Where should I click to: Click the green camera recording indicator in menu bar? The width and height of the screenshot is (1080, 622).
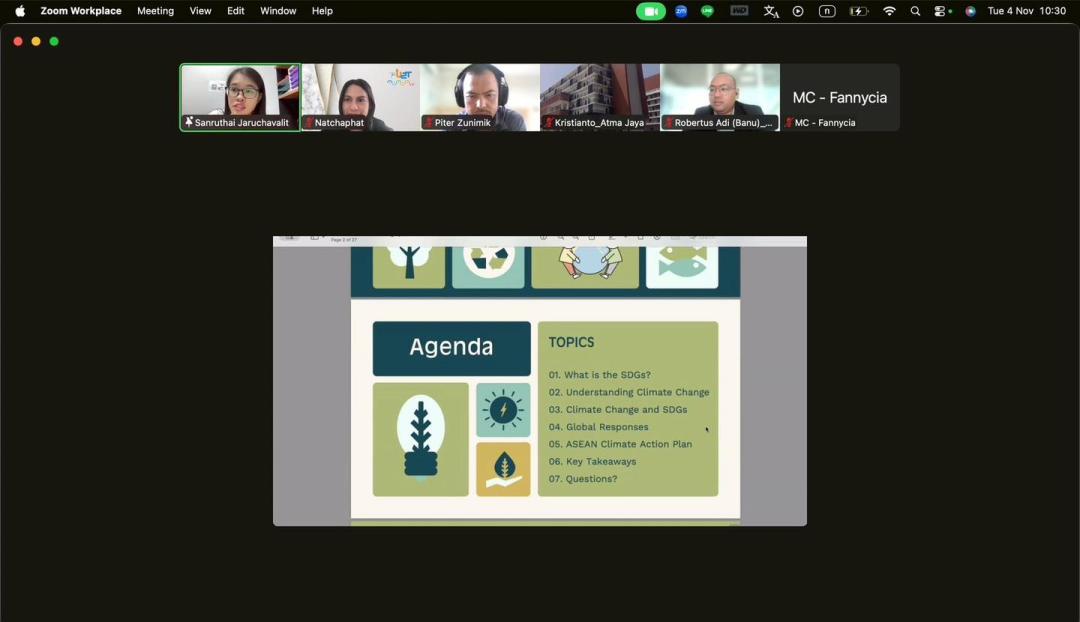pyautogui.click(x=651, y=11)
